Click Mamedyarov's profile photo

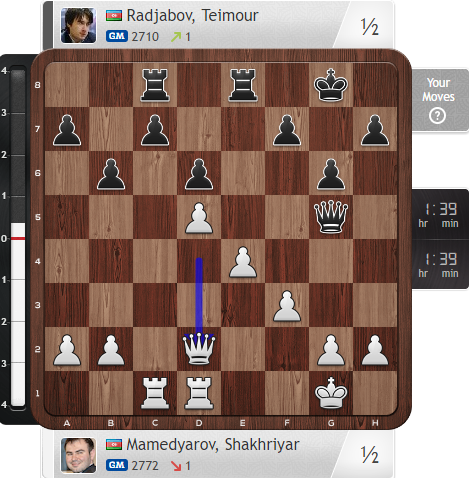click(78, 455)
